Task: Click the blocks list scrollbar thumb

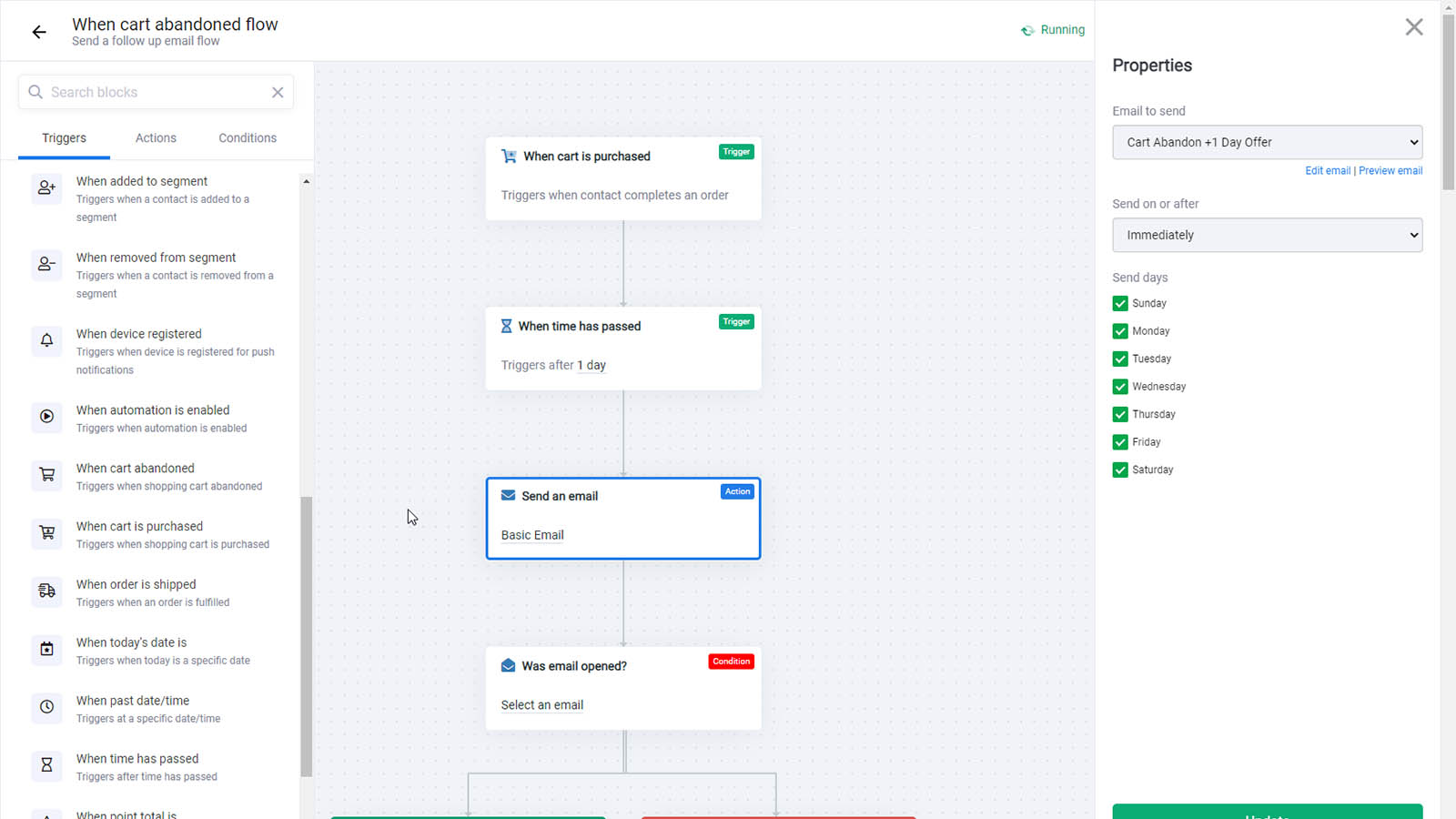Action: [x=307, y=636]
